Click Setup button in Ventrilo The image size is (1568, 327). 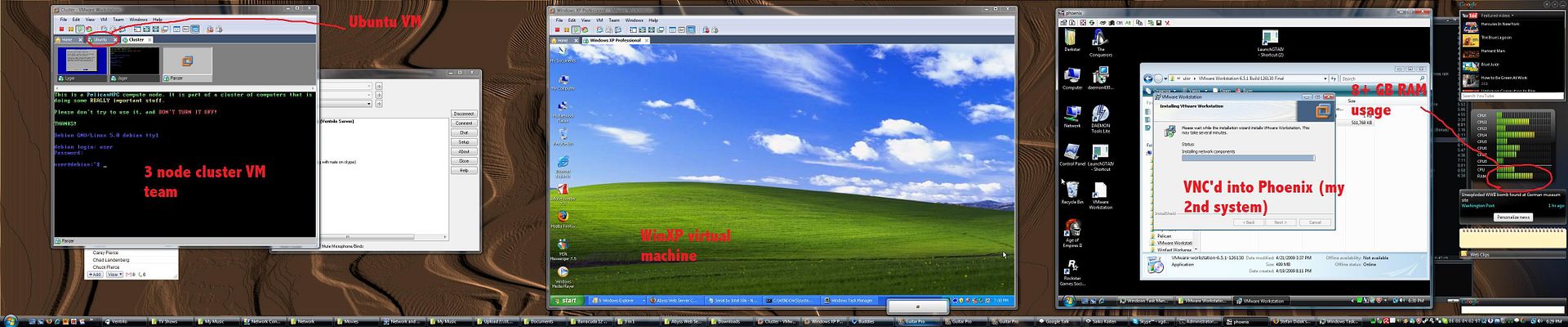464,141
